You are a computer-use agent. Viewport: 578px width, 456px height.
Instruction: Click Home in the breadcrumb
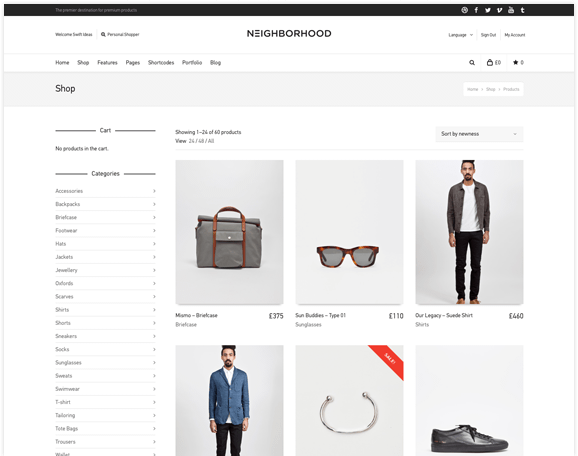[x=472, y=89]
